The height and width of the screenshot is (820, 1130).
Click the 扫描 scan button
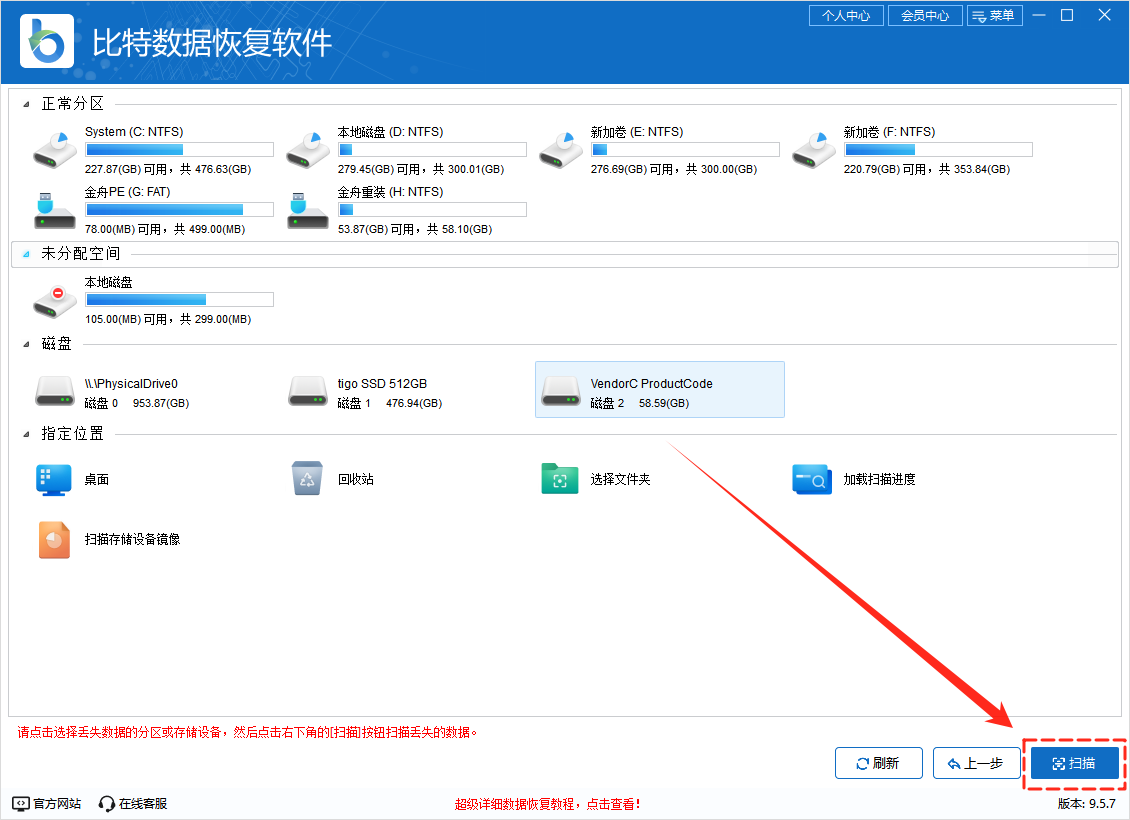(1074, 762)
